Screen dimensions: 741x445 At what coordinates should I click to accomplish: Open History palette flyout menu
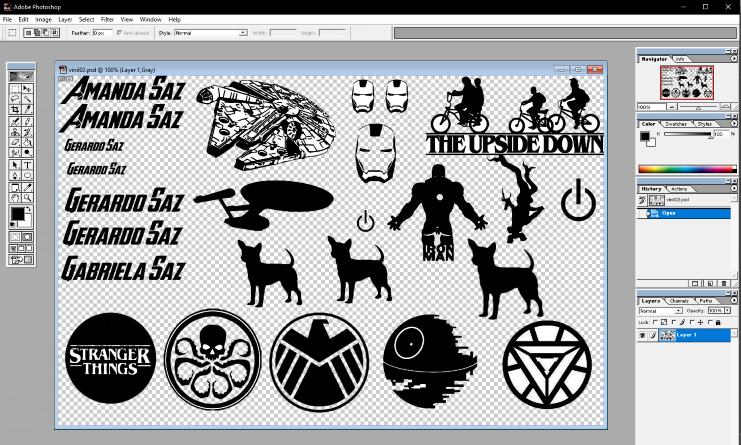coord(734,188)
